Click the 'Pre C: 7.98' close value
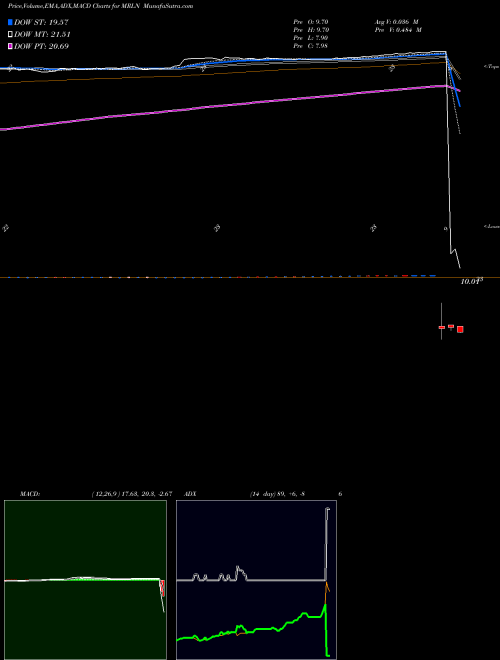This screenshot has height=660, width=500. 311,46
